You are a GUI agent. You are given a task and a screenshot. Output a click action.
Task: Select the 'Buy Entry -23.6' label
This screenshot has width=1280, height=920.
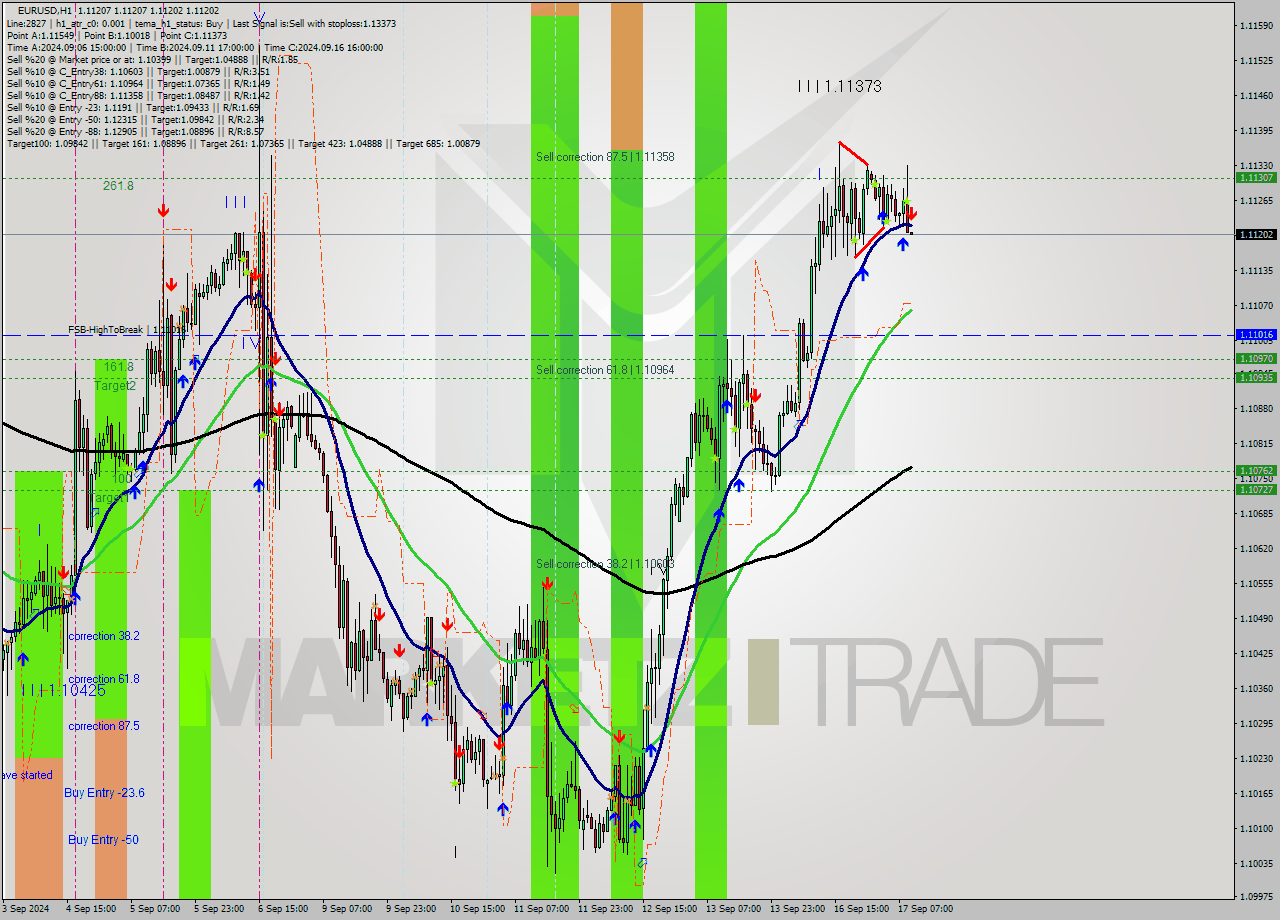[x=104, y=793]
